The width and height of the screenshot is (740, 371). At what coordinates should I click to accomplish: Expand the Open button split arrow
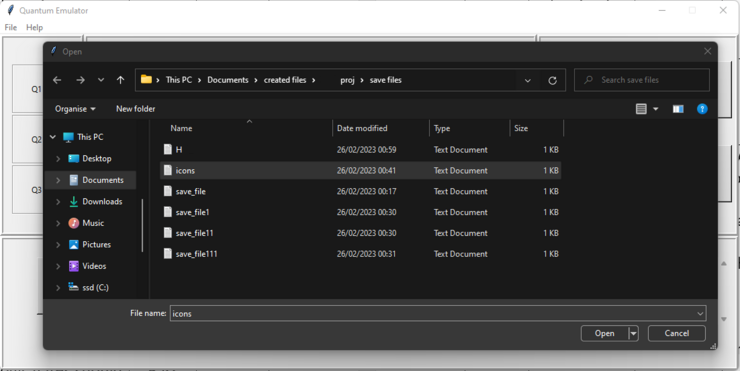(633, 333)
